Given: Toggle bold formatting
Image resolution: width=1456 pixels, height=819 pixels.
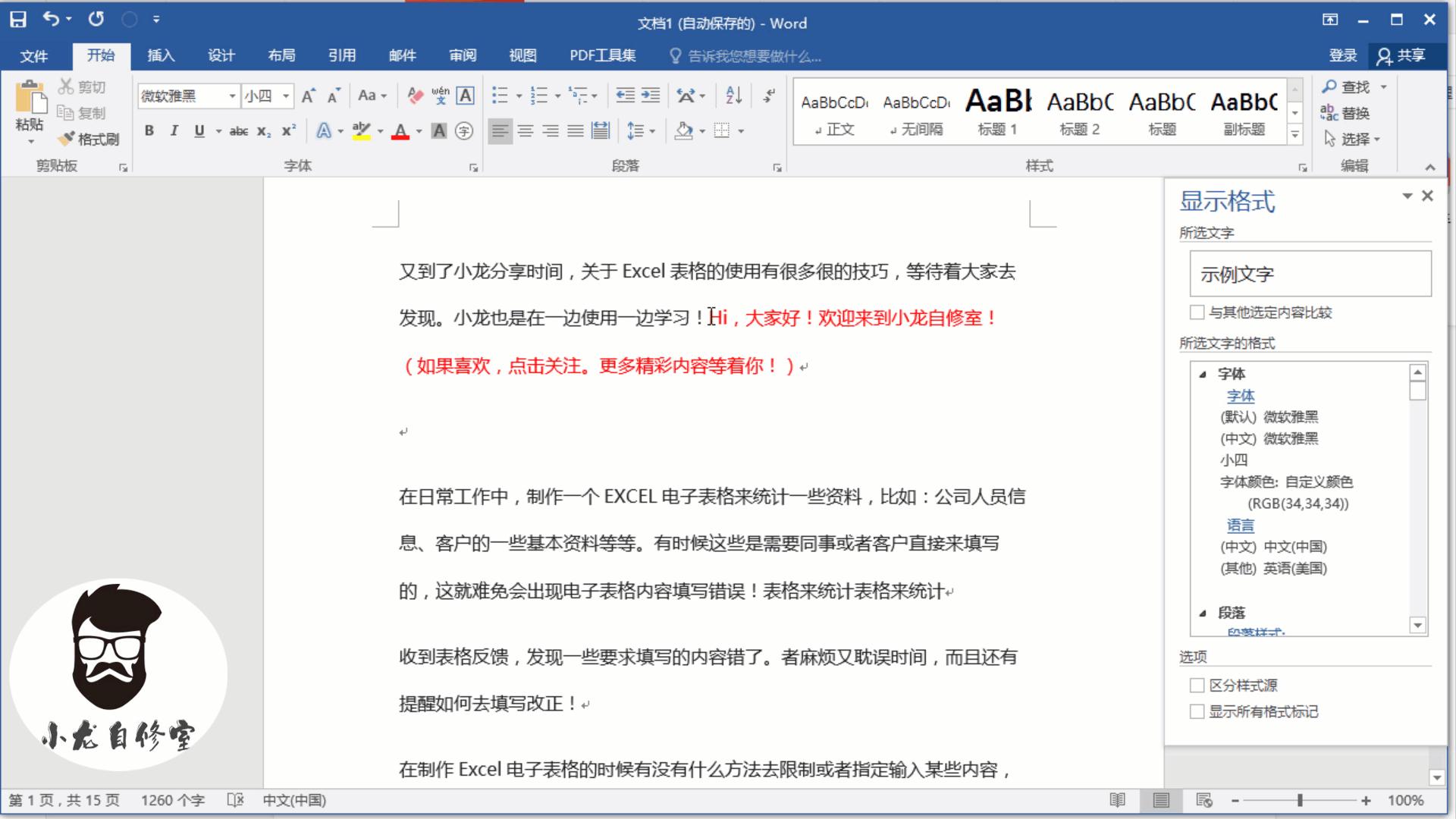Looking at the screenshot, I should point(149,130).
